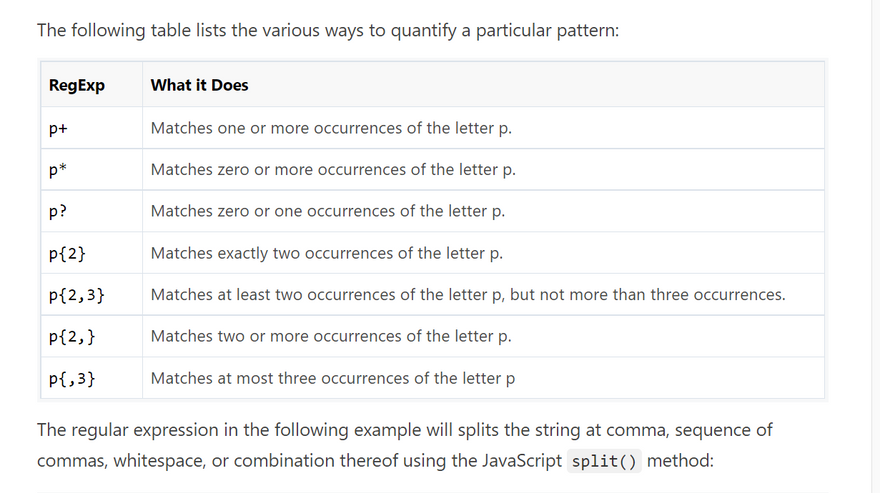Click description 'Matches two or more occurrences'
This screenshot has width=880, height=493.
pos(331,337)
